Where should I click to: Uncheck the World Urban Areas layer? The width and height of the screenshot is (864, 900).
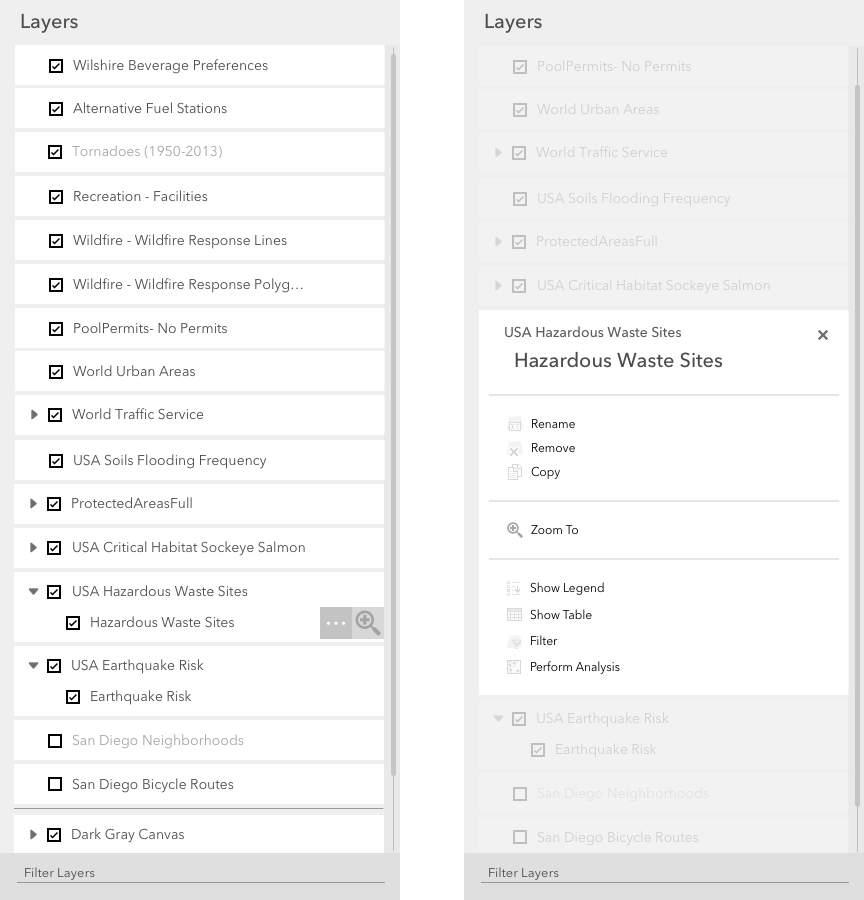[x=56, y=371]
